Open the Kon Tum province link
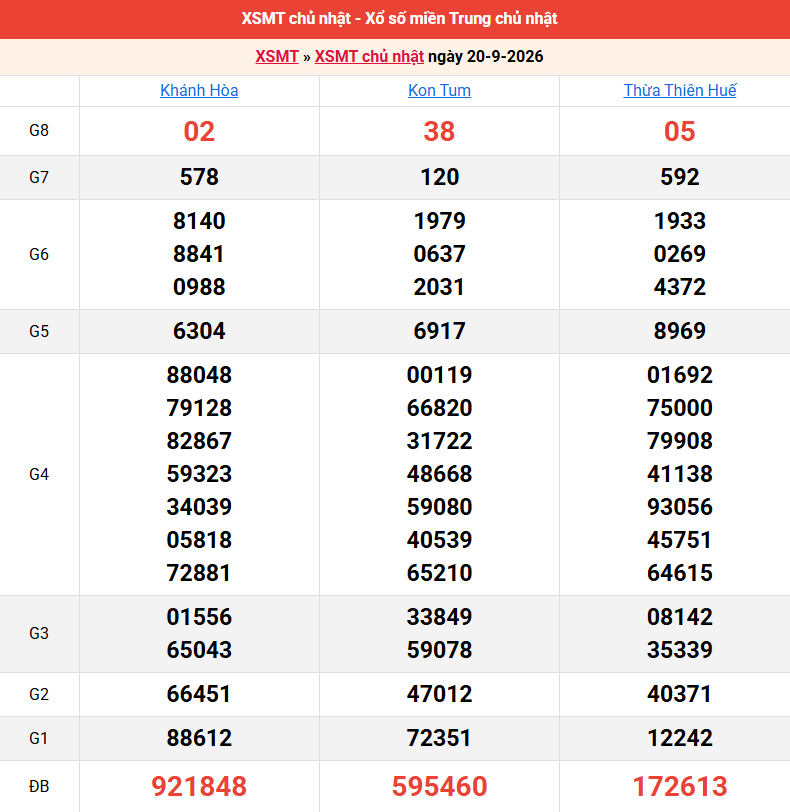 coord(440,91)
